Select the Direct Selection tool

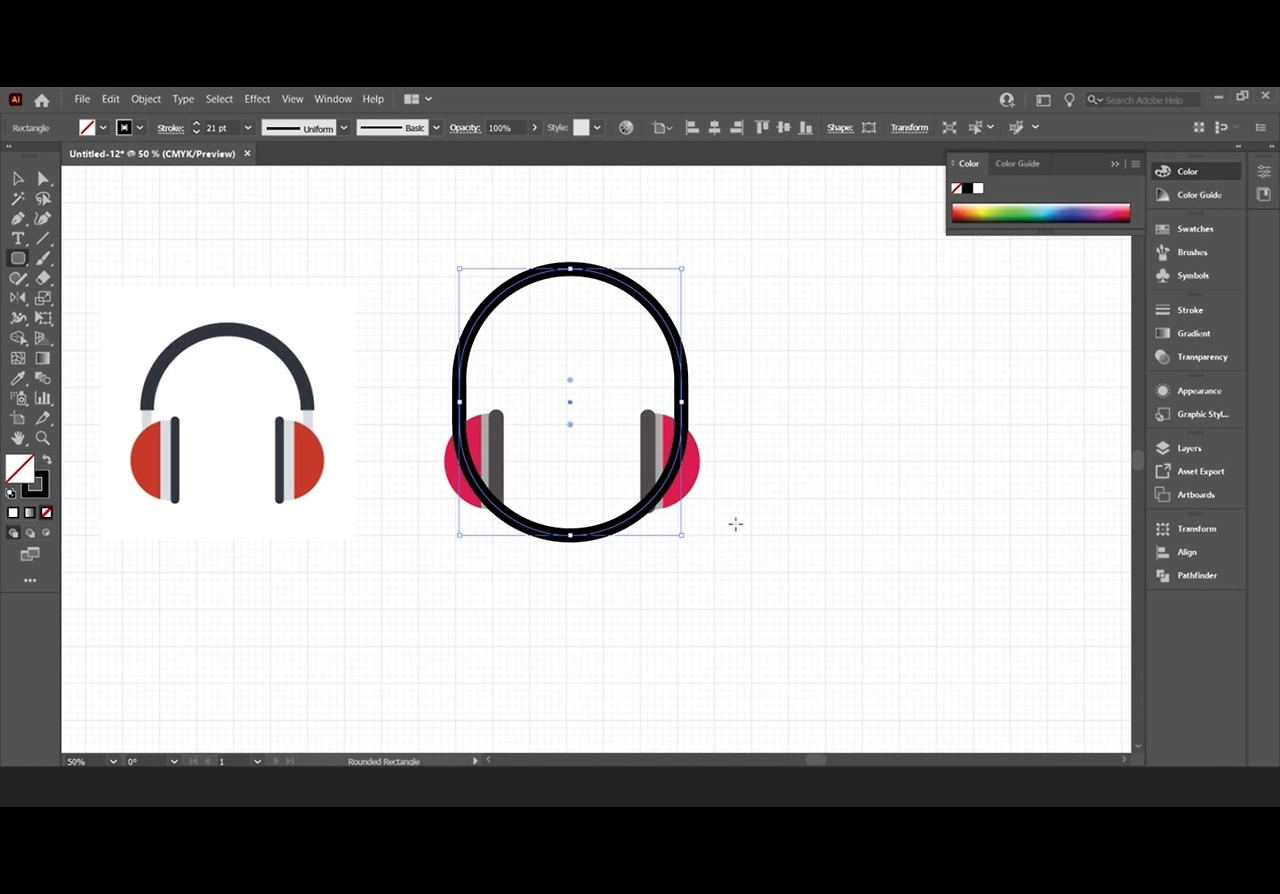pos(43,178)
